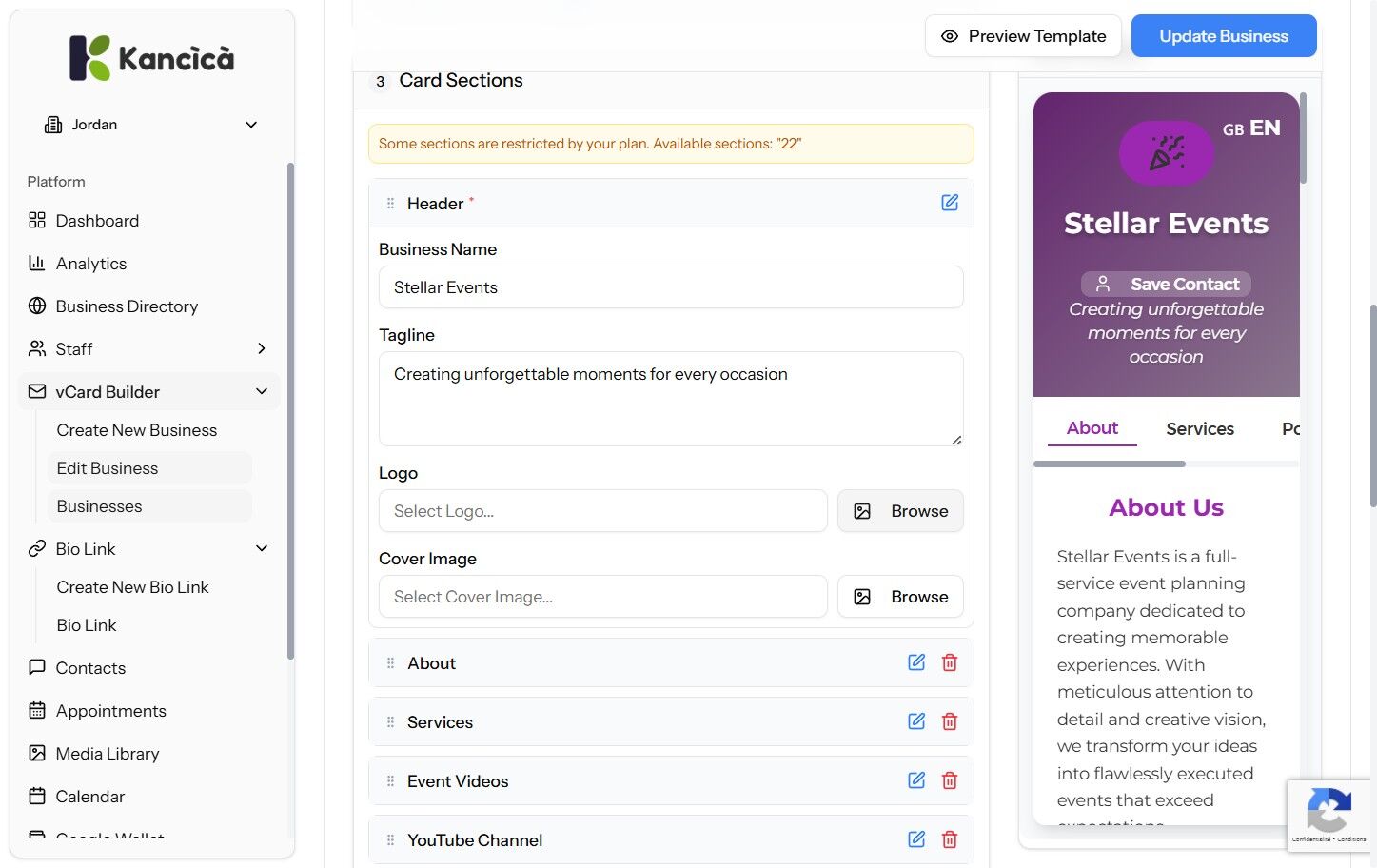Viewport: 1377px width, 868px height.
Task: Click the Kancicà logo
Action: click(x=152, y=58)
